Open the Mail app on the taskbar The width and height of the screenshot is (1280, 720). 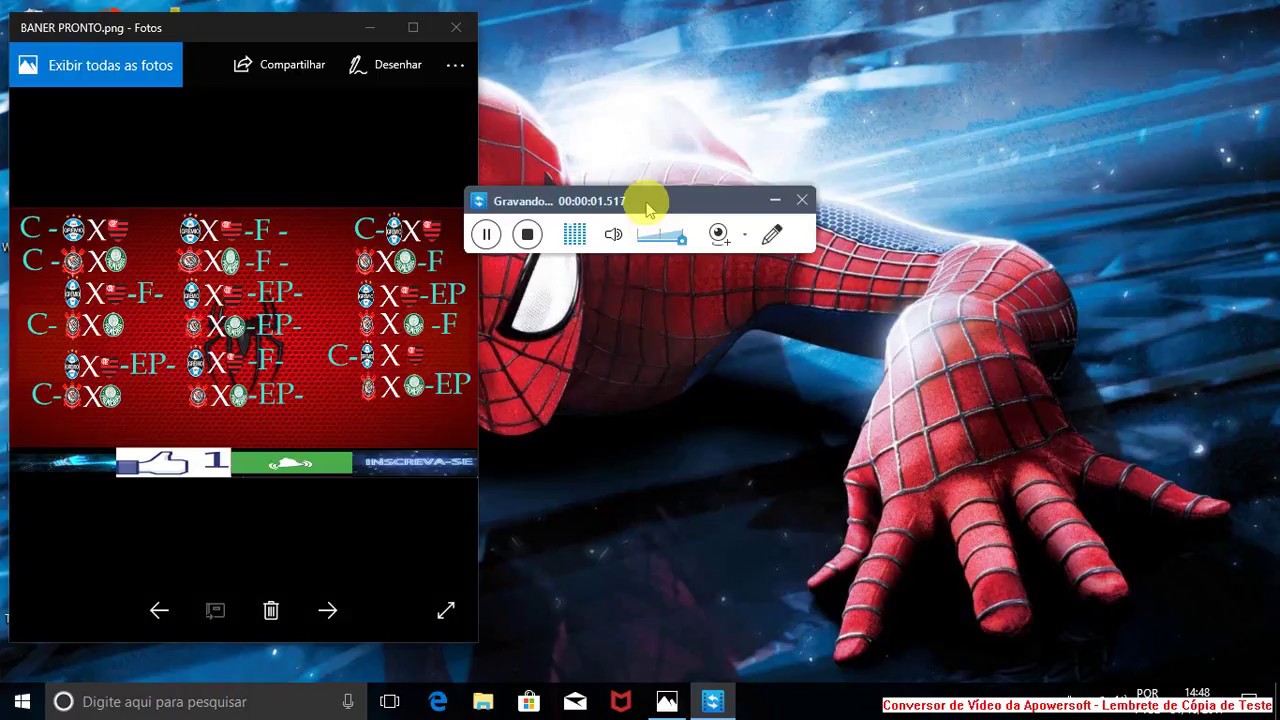[575, 702]
